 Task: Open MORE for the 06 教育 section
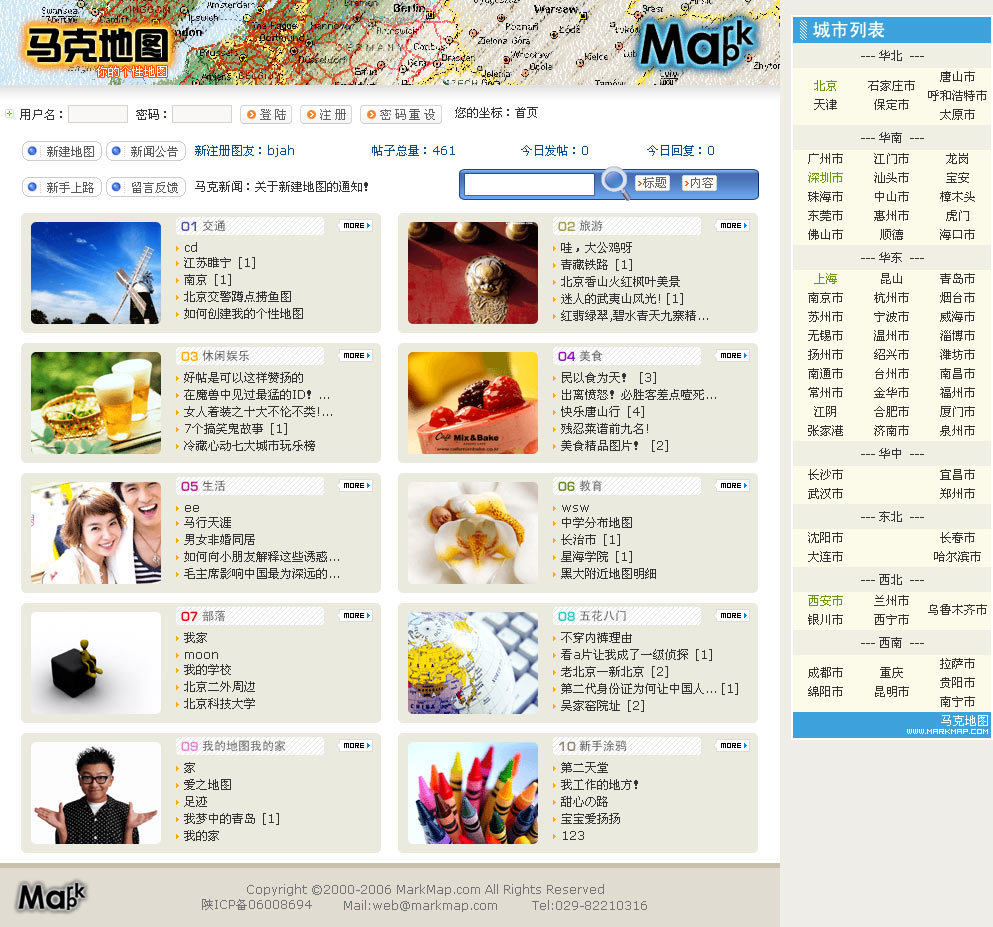[x=733, y=486]
